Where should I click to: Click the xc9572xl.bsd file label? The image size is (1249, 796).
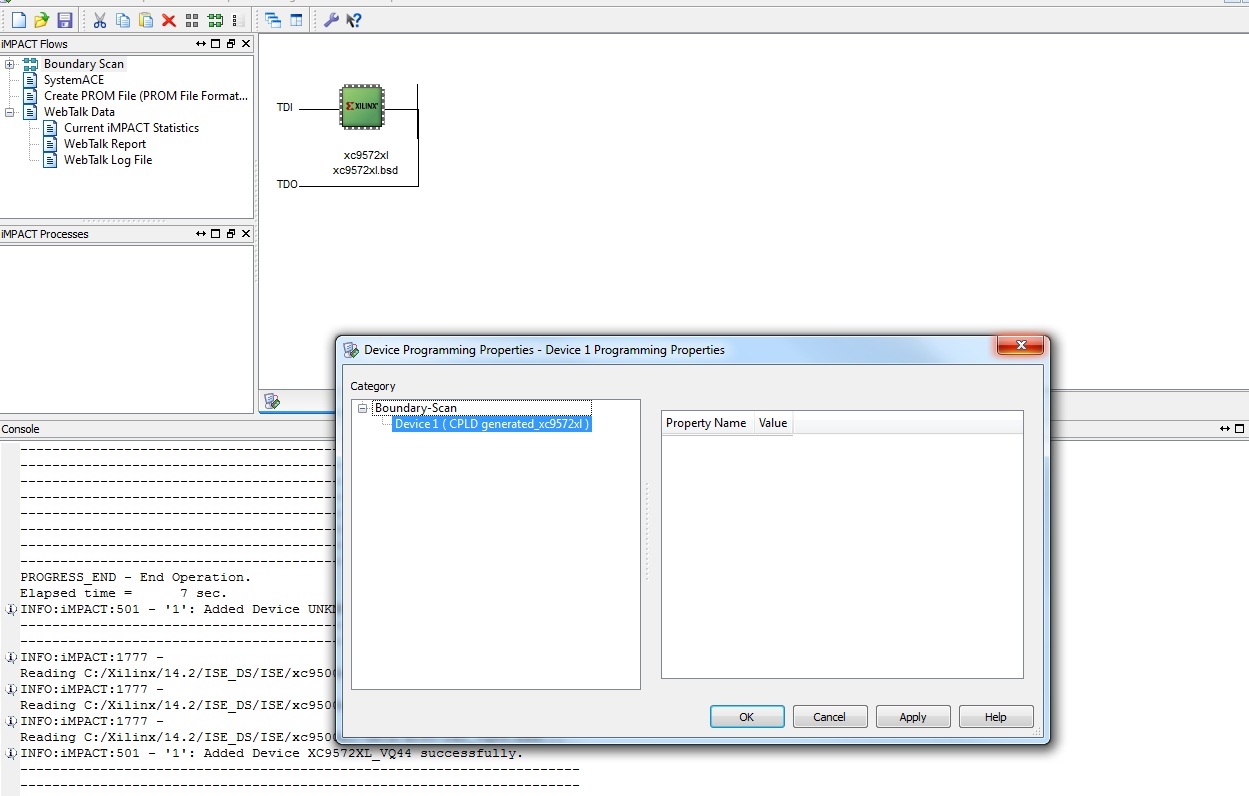point(366,170)
